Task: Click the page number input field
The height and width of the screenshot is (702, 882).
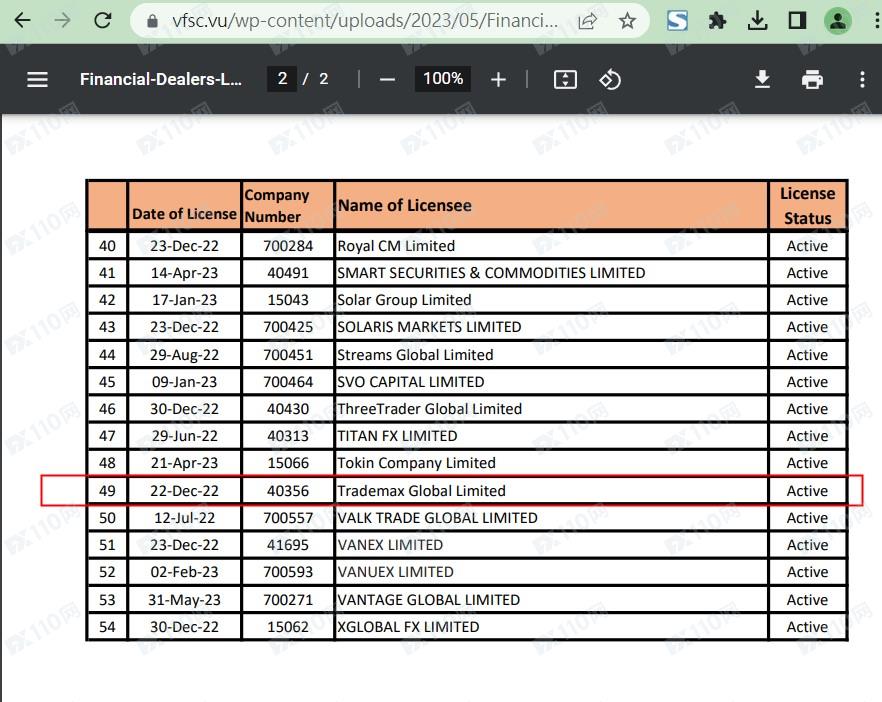Action: 282,79
